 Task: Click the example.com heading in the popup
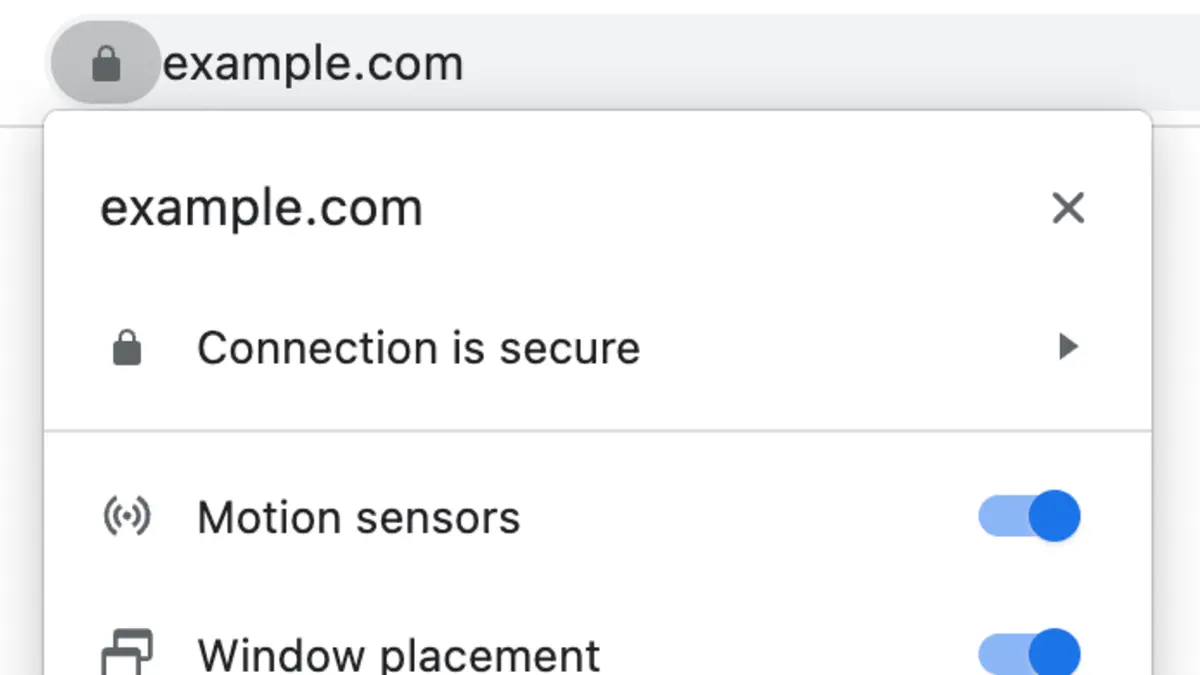261,209
